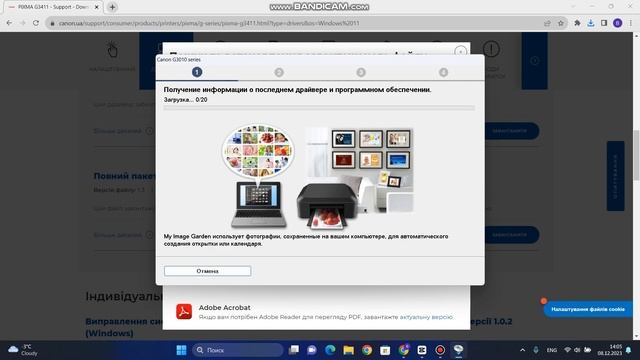Select the PIXMA G3411 Support tab
This screenshot has height=360, width=640.
[53, 7]
